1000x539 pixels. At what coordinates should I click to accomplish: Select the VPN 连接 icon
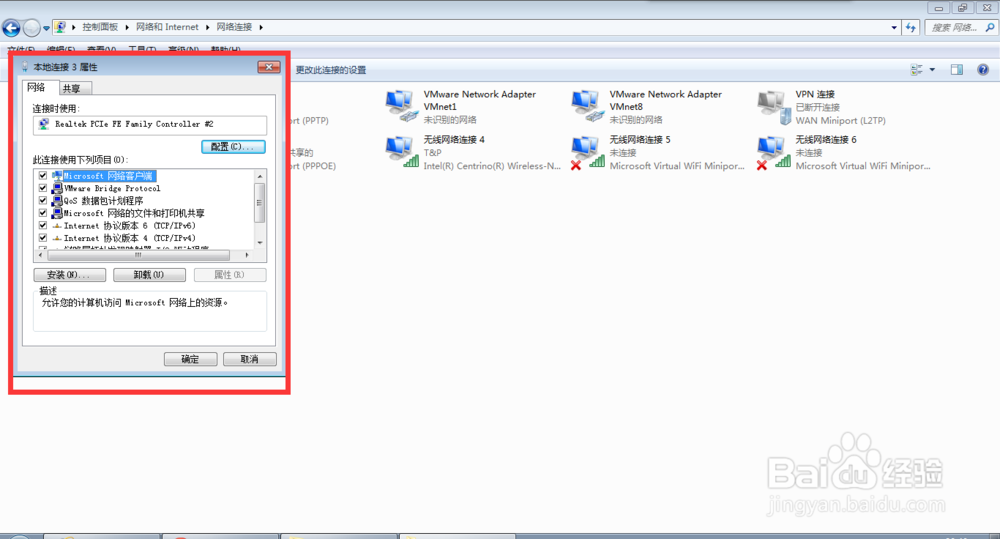pyautogui.click(x=774, y=107)
